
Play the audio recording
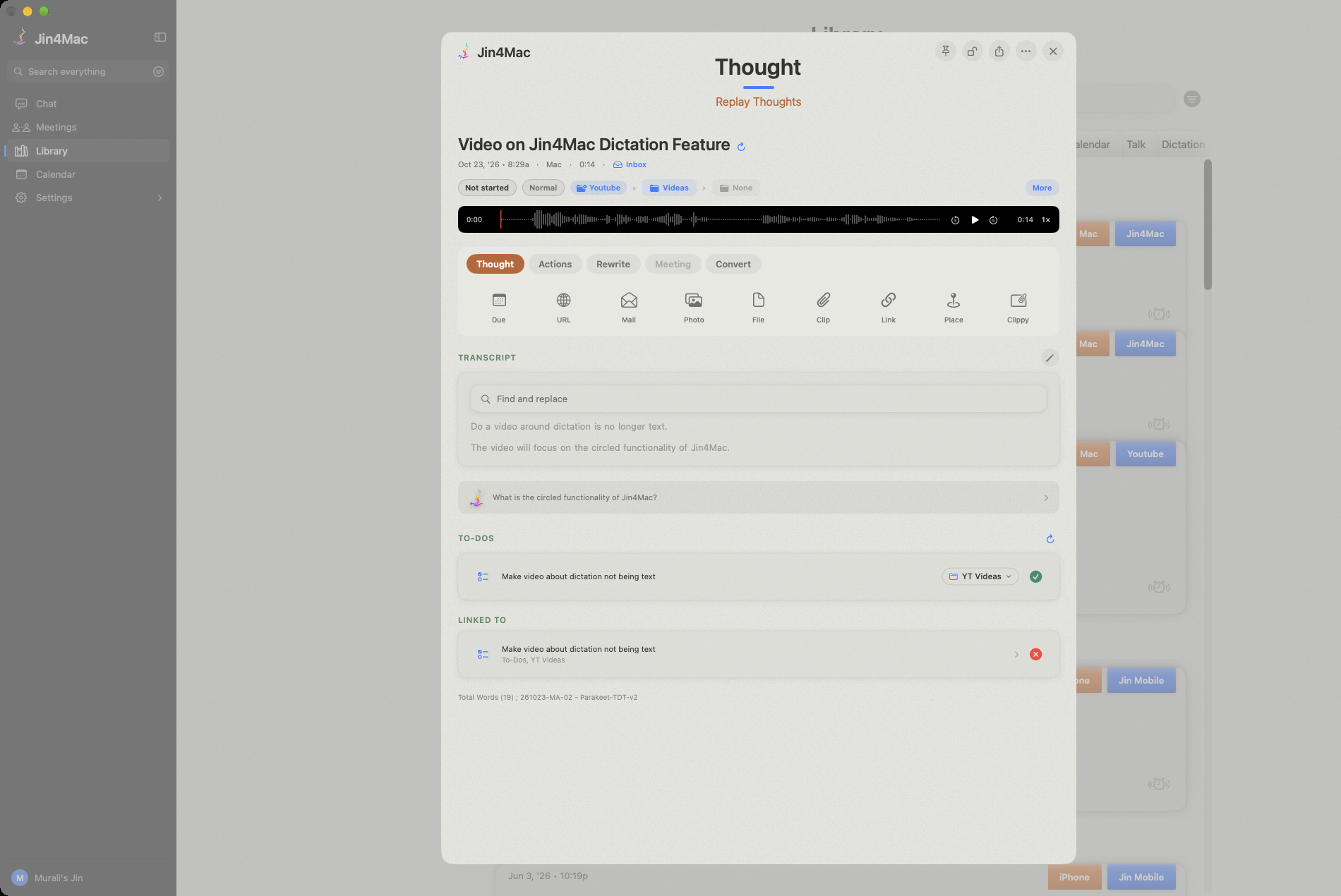coord(975,219)
